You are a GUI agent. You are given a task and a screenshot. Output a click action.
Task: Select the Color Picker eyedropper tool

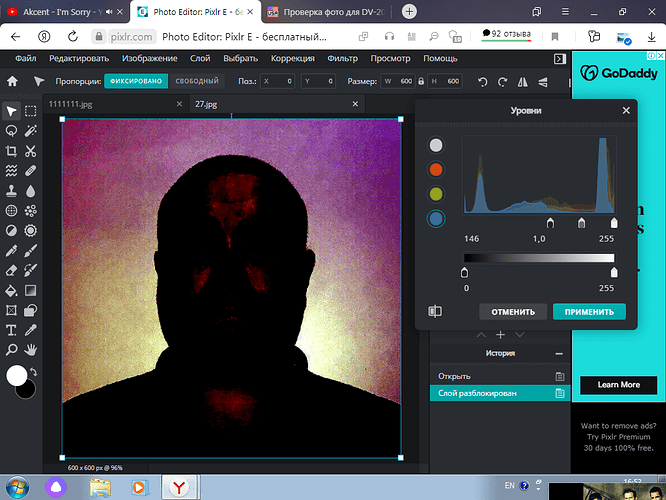[30, 330]
